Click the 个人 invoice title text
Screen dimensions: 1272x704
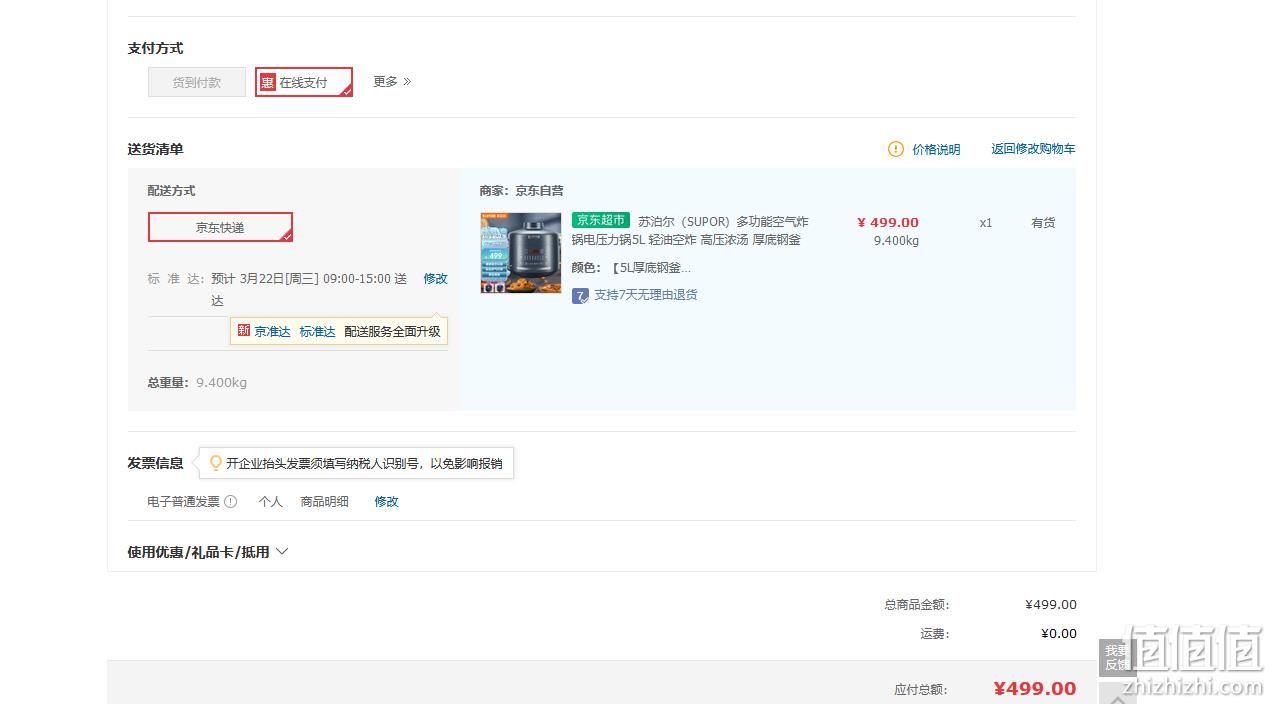click(x=270, y=502)
